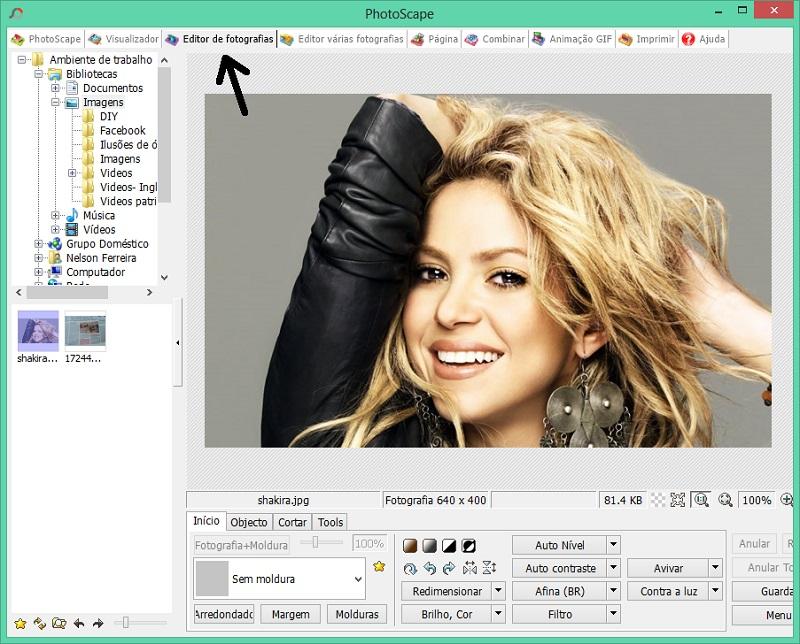Expand the Documentos tree node
The height and width of the screenshot is (644, 800).
click(x=56, y=88)
